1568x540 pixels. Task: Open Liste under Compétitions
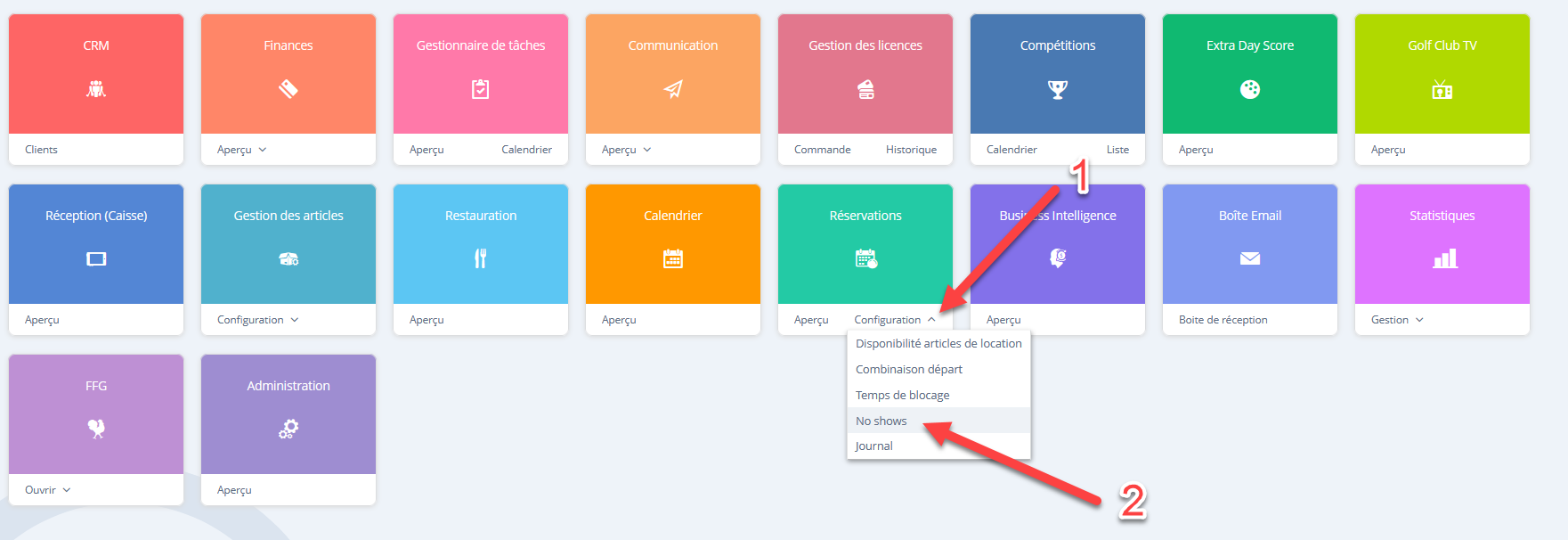(1117, 150)
